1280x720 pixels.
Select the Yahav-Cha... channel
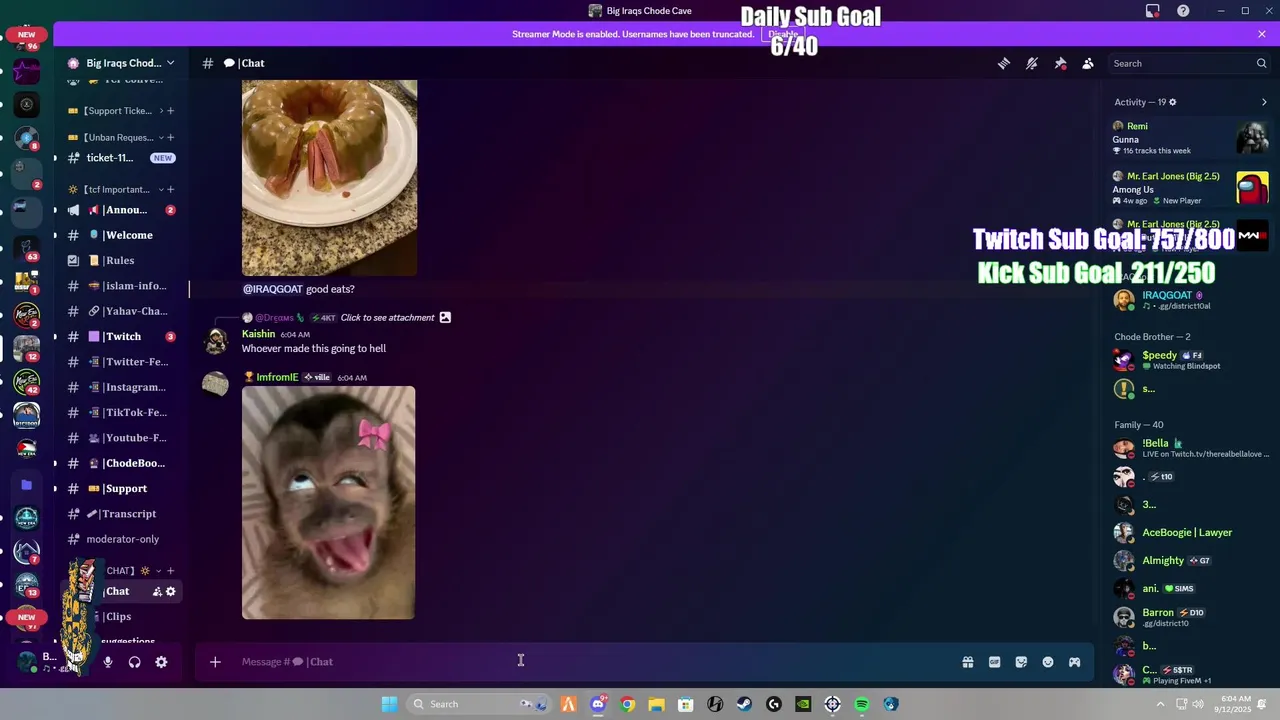(x=121, y=311)
